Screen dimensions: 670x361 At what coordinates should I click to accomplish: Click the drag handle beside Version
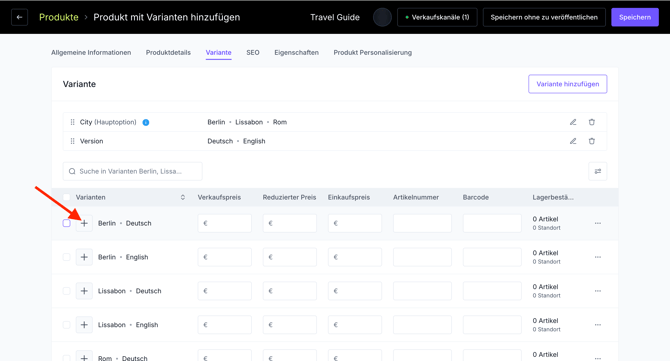[72, 141]
